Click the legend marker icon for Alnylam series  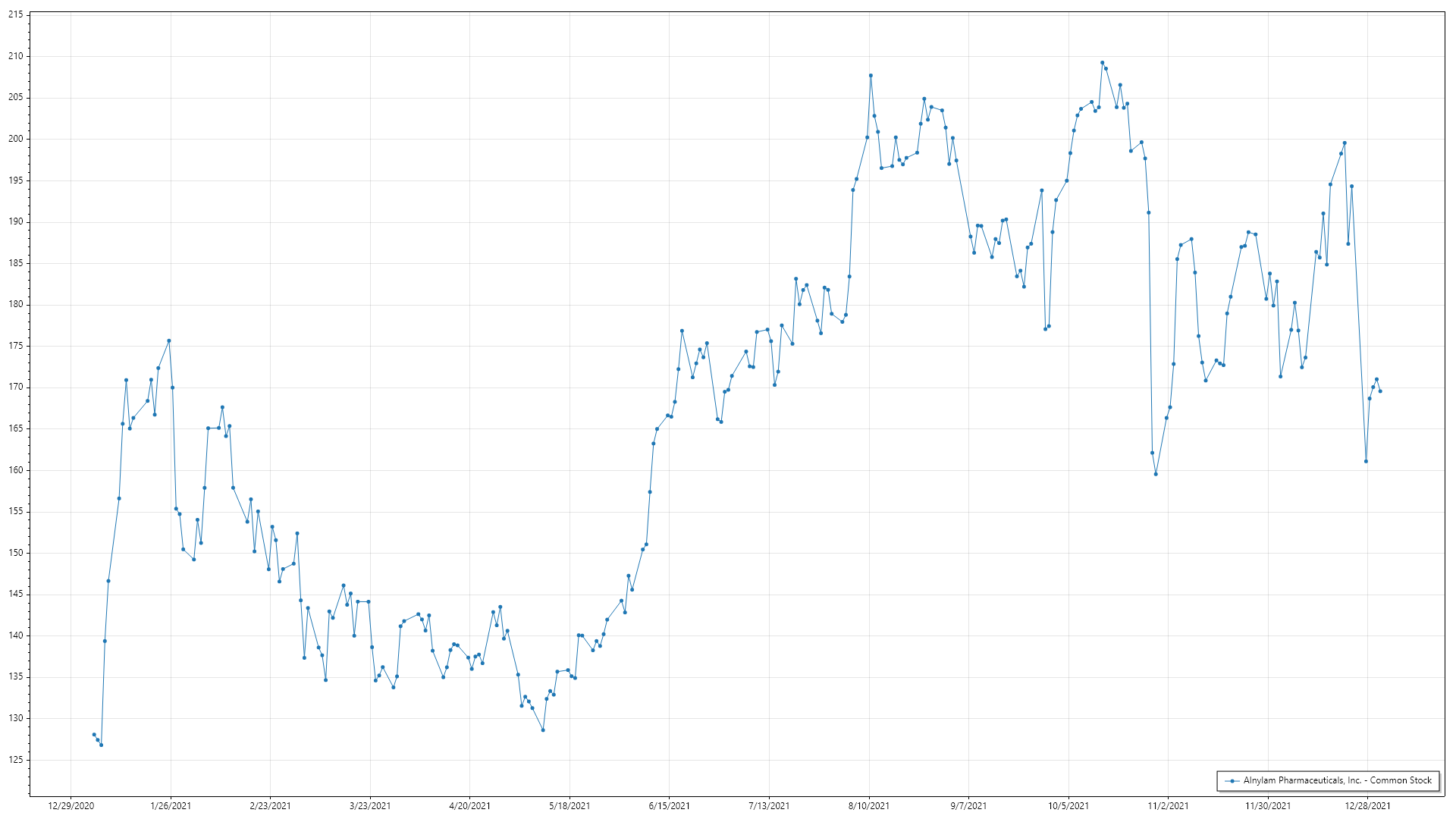[1232, 780]
